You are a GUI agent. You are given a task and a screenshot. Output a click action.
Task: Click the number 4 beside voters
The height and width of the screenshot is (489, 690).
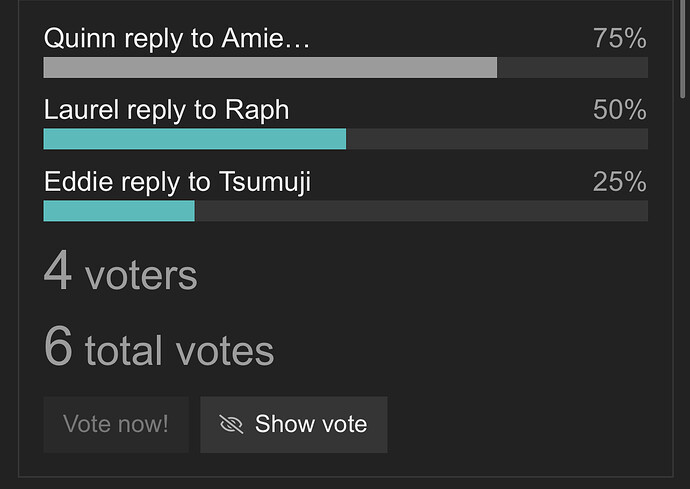click(x=58, y=270)
